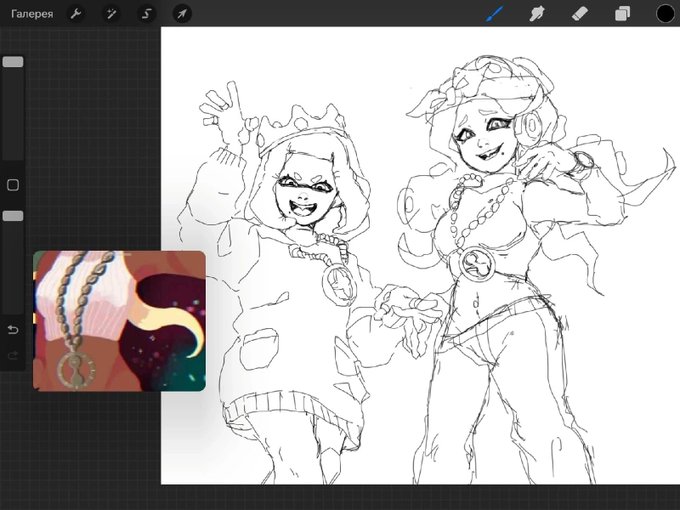Open the Layers panel
Viewport: 680px width, 510px height.
click(622, 14)
